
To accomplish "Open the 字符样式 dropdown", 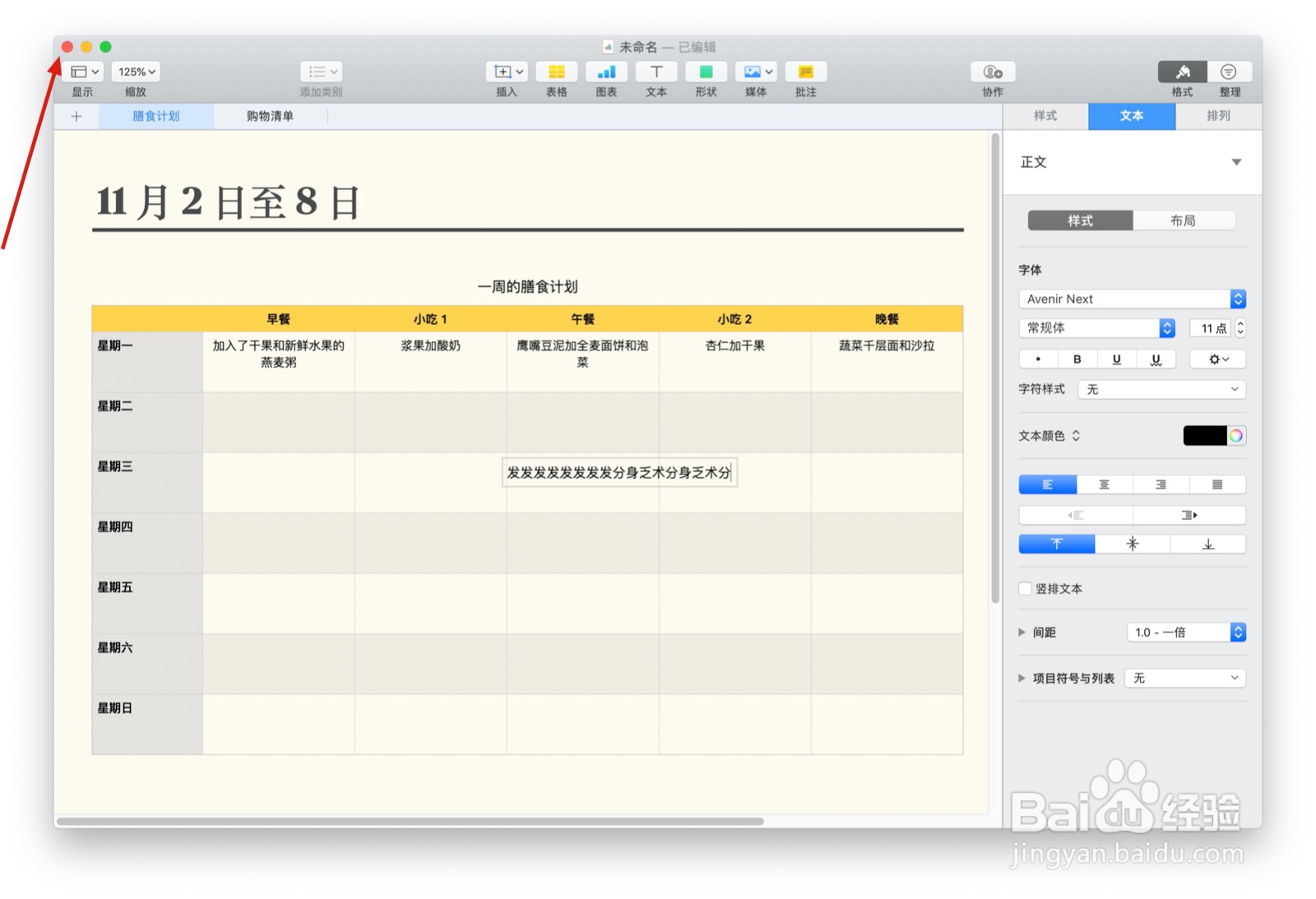I will [1161, 389].
